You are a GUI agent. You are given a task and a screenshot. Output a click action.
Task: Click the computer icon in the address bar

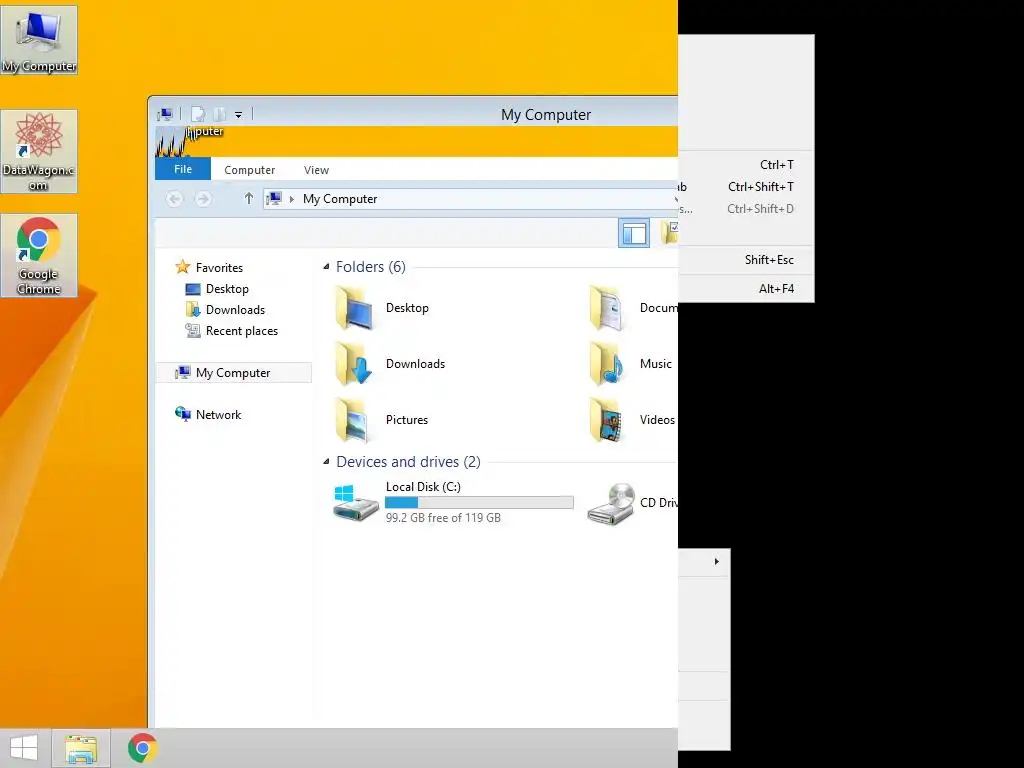point(274,199)
